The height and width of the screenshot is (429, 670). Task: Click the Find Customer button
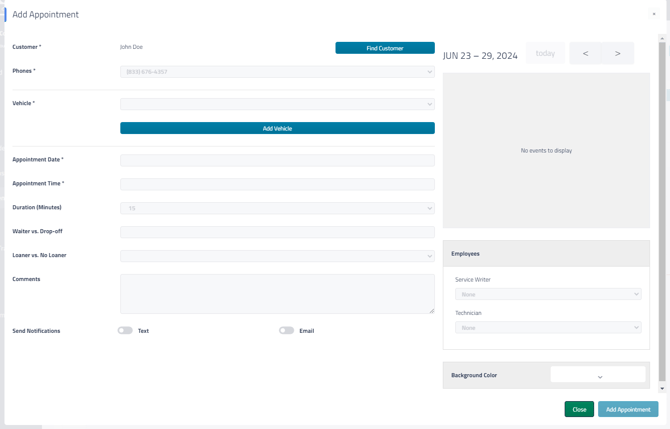tap(385, 48)
